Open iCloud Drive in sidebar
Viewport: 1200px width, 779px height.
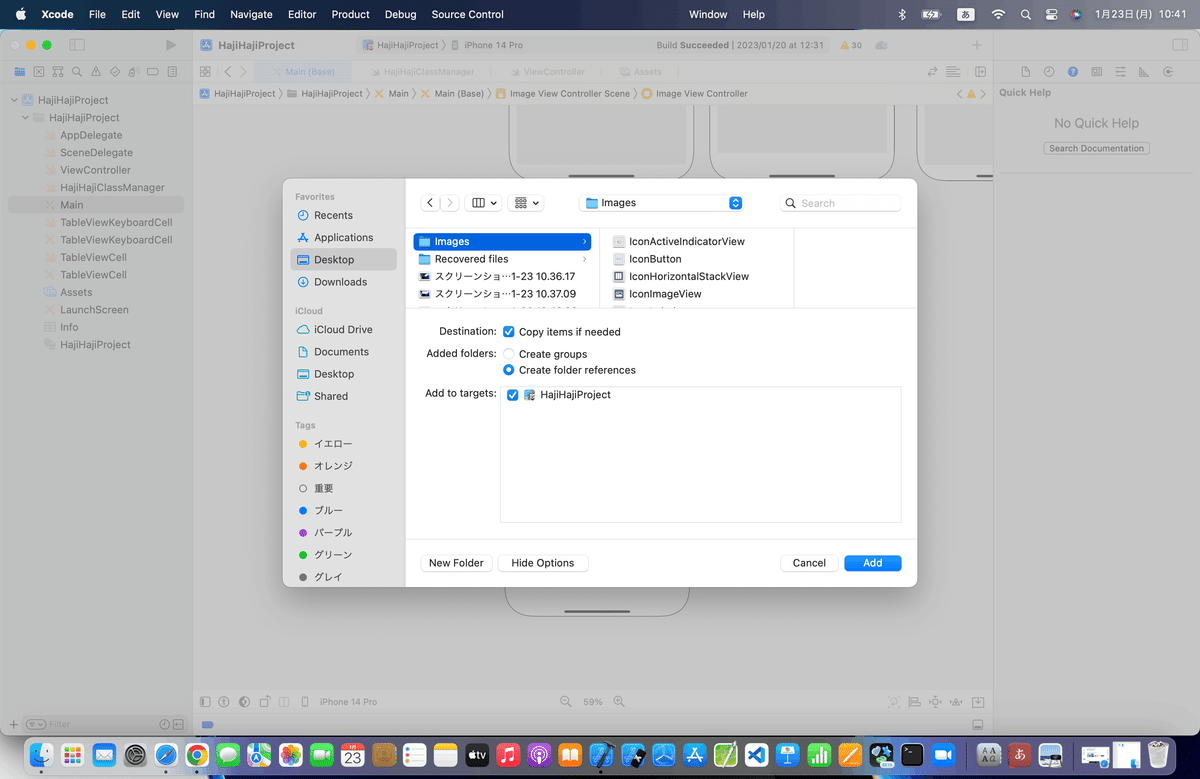point(343,329)
